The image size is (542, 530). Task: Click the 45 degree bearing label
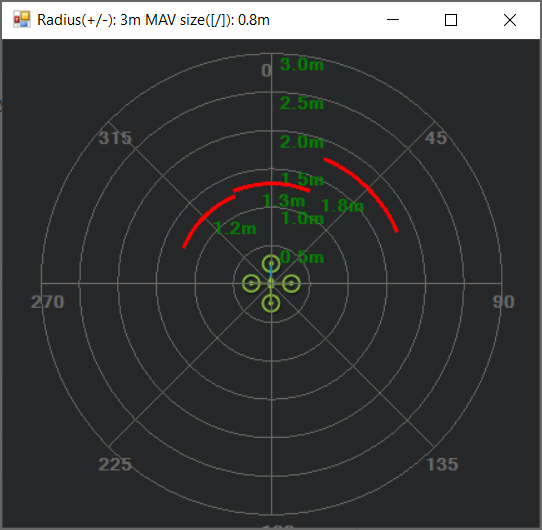436,138
